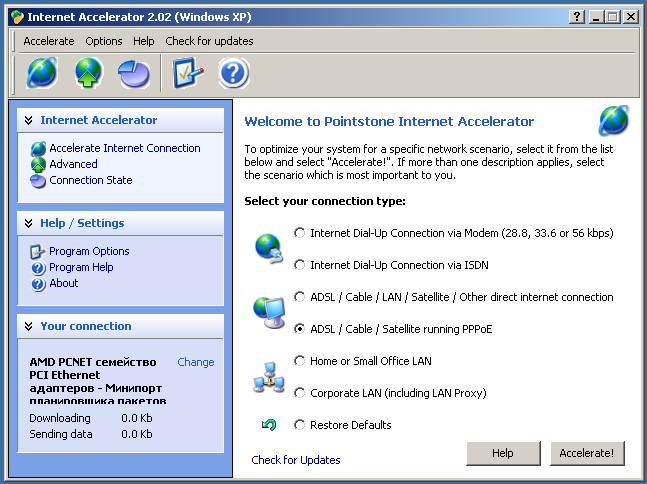This screenshot has width=647, height=484.
Task: Collapse the Internet Accelerator sidebar section
Action: 28,120
